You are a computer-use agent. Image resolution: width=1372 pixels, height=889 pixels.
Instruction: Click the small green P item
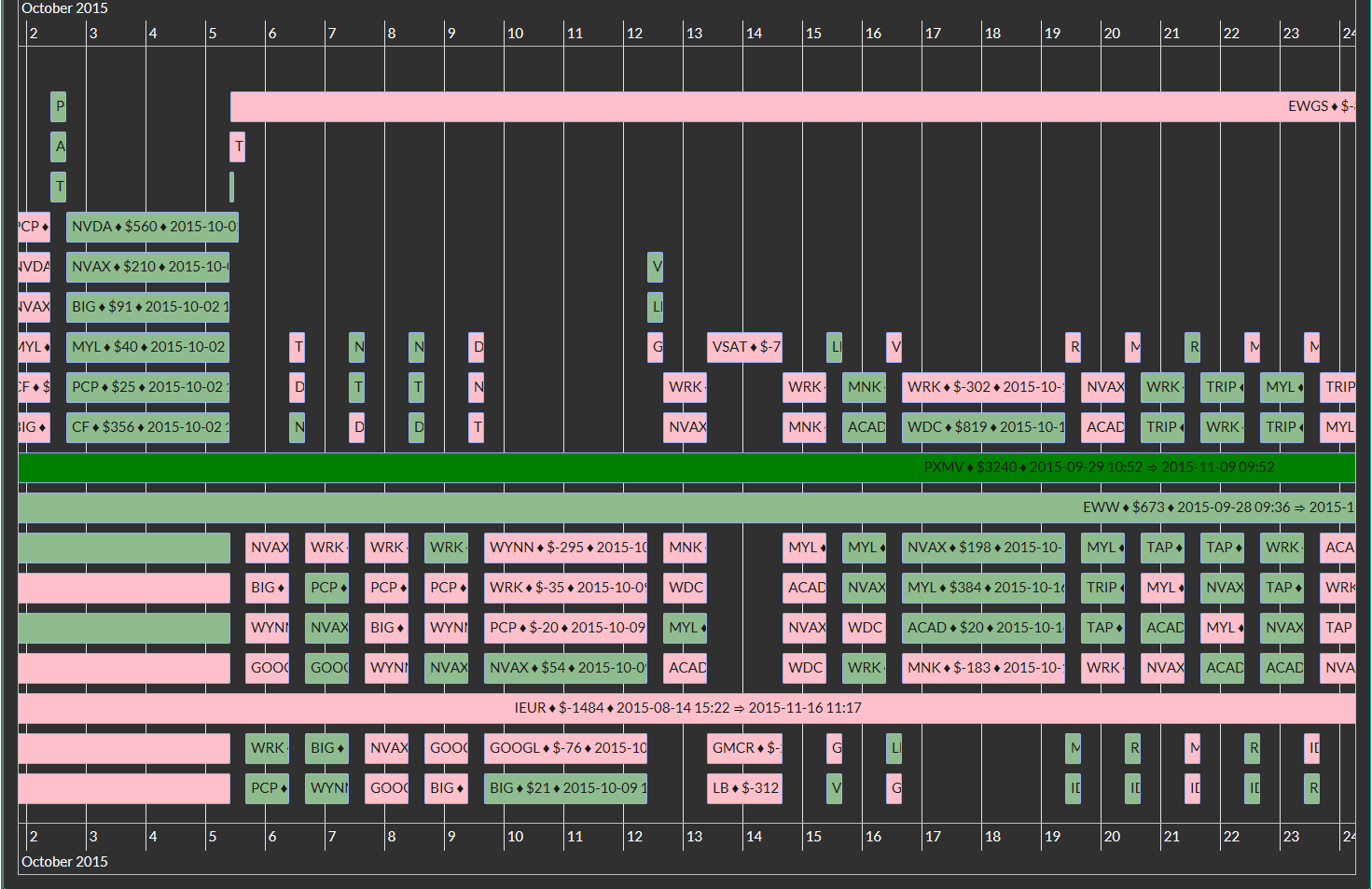(x=59, y=106)
